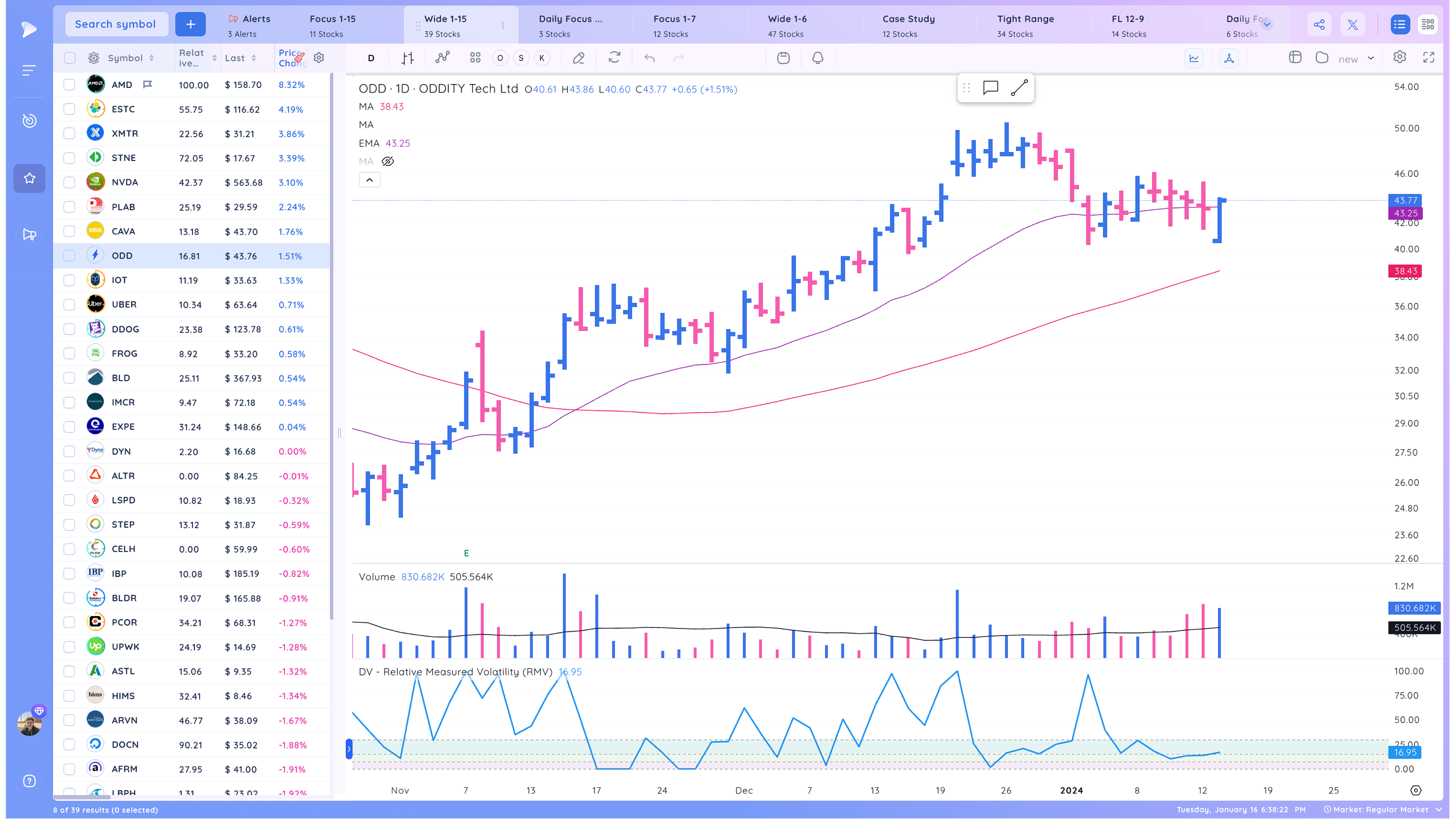Screen dimensions: 1456x819
Task: Collapse the indicator legend chevron
Action: (x=369, y=180)
